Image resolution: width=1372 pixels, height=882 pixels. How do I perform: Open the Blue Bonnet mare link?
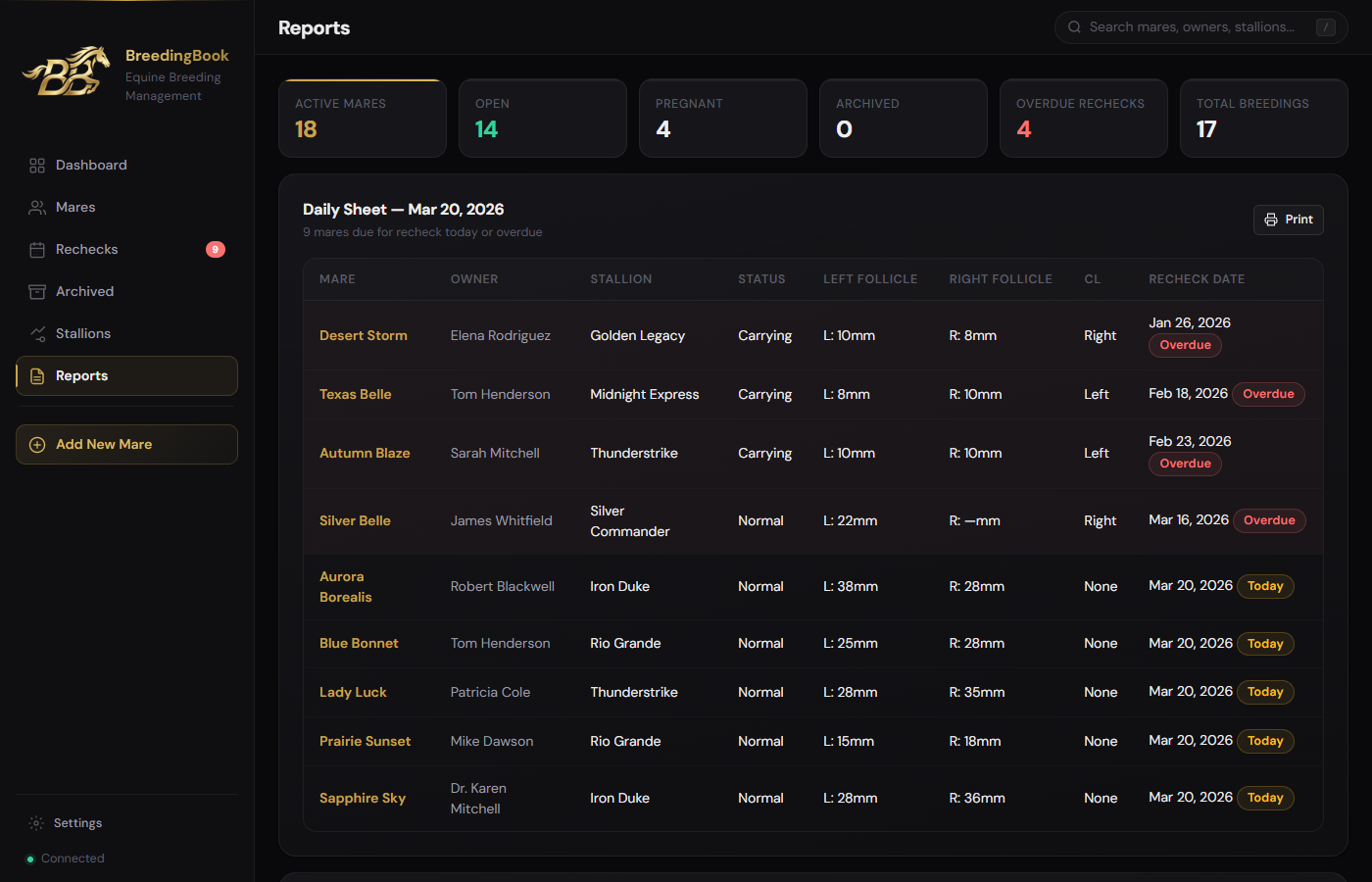359,643
